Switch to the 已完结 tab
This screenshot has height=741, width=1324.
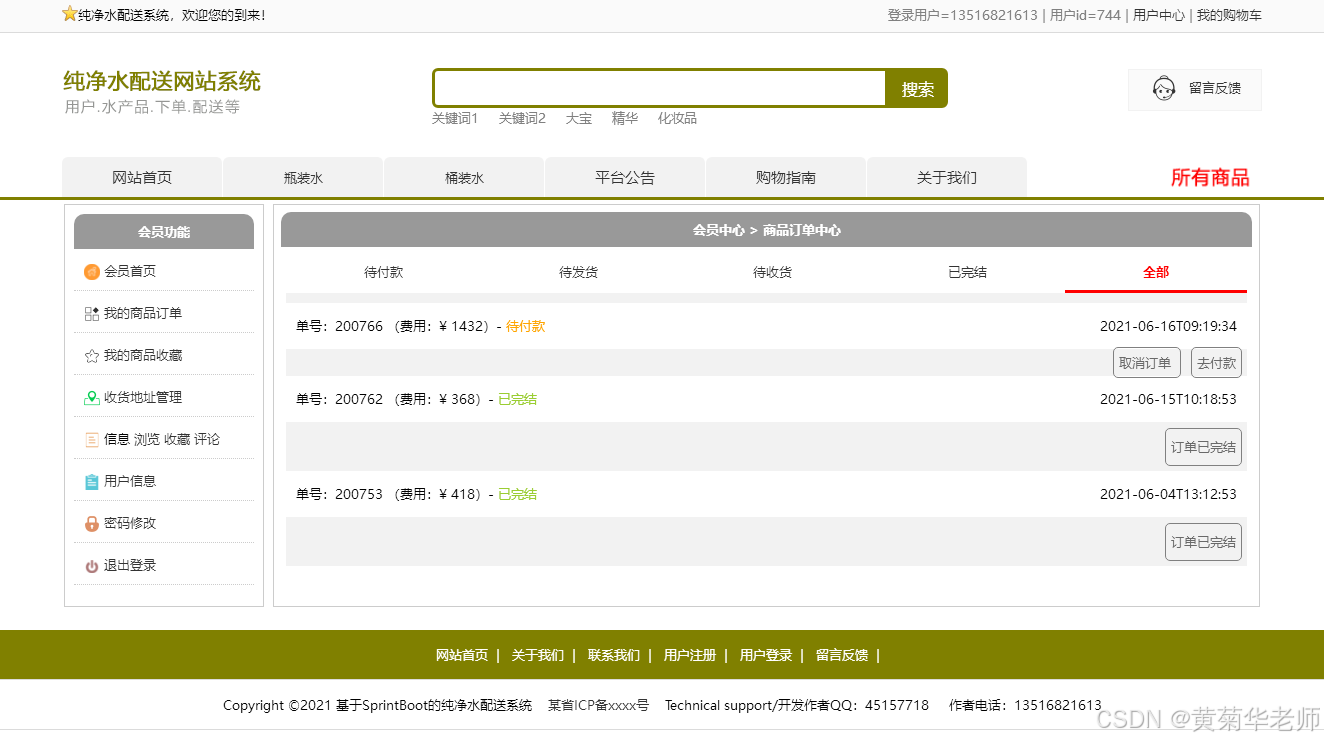pyautogui.click(x=966, y=271)
